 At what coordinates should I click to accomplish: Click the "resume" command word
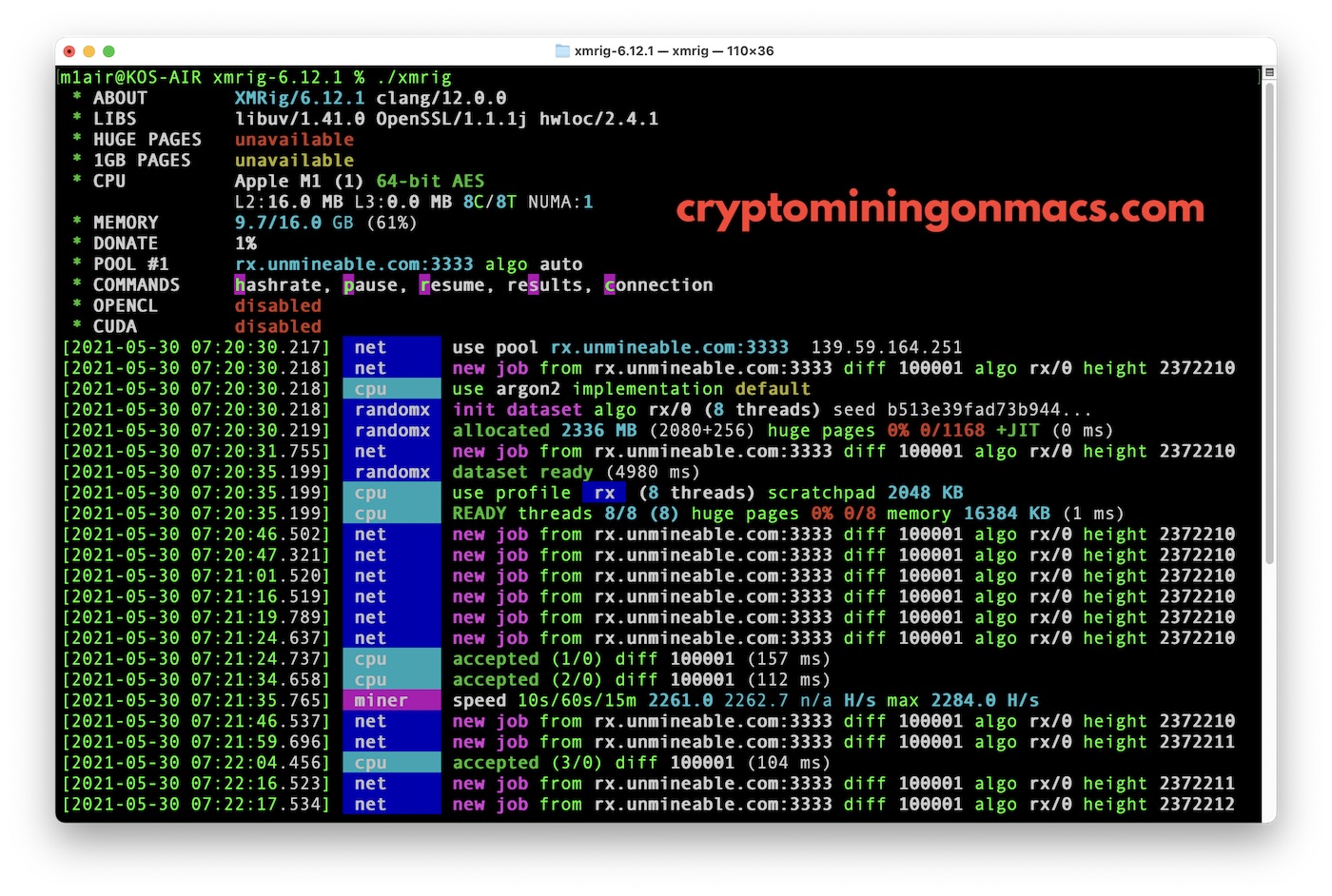tap(452, 285)
